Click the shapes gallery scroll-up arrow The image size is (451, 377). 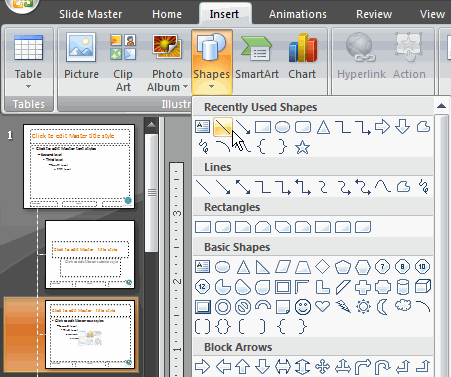coord(441,106)
